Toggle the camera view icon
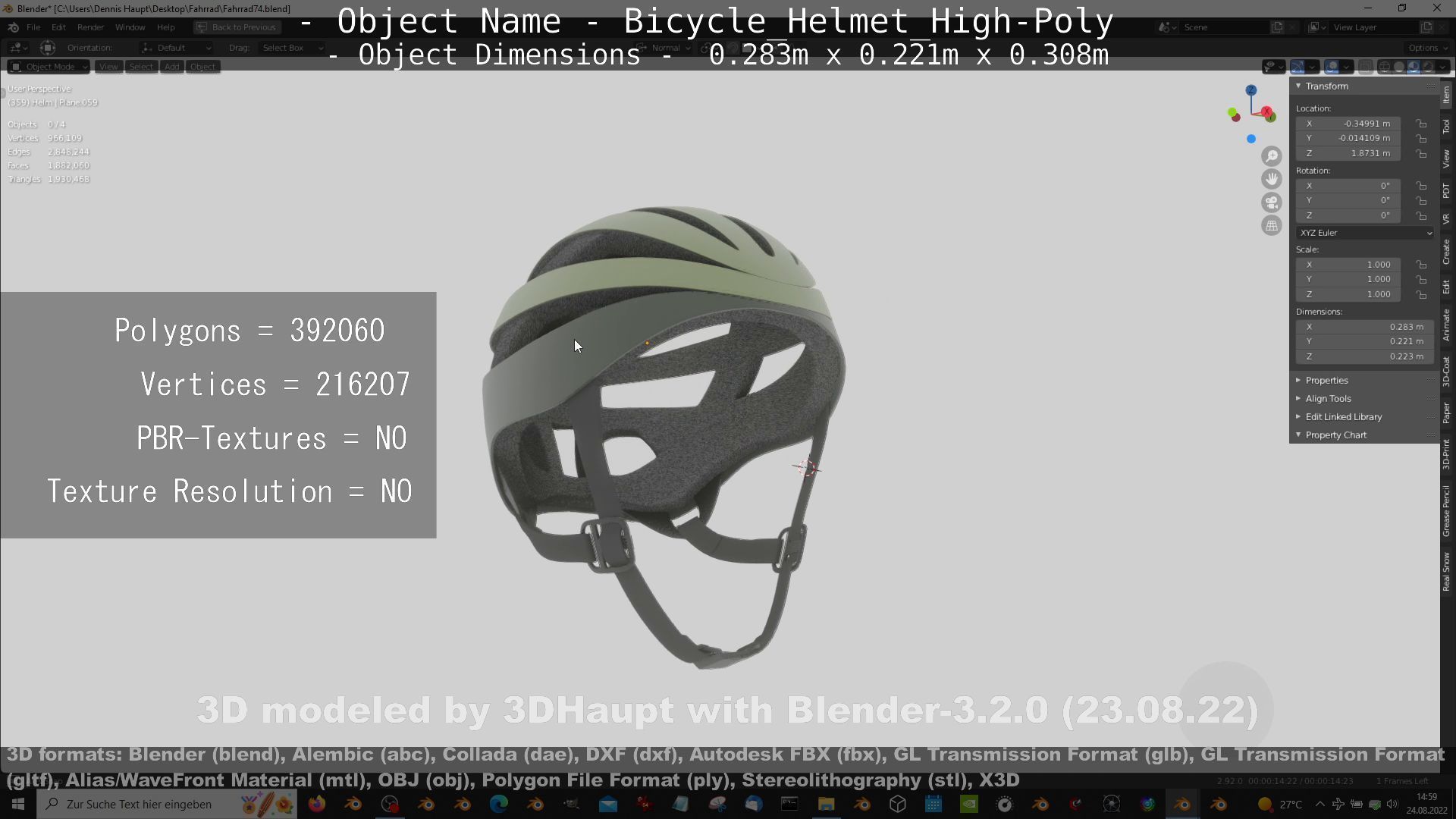The image size is (1456, 819). [1272, 202]
